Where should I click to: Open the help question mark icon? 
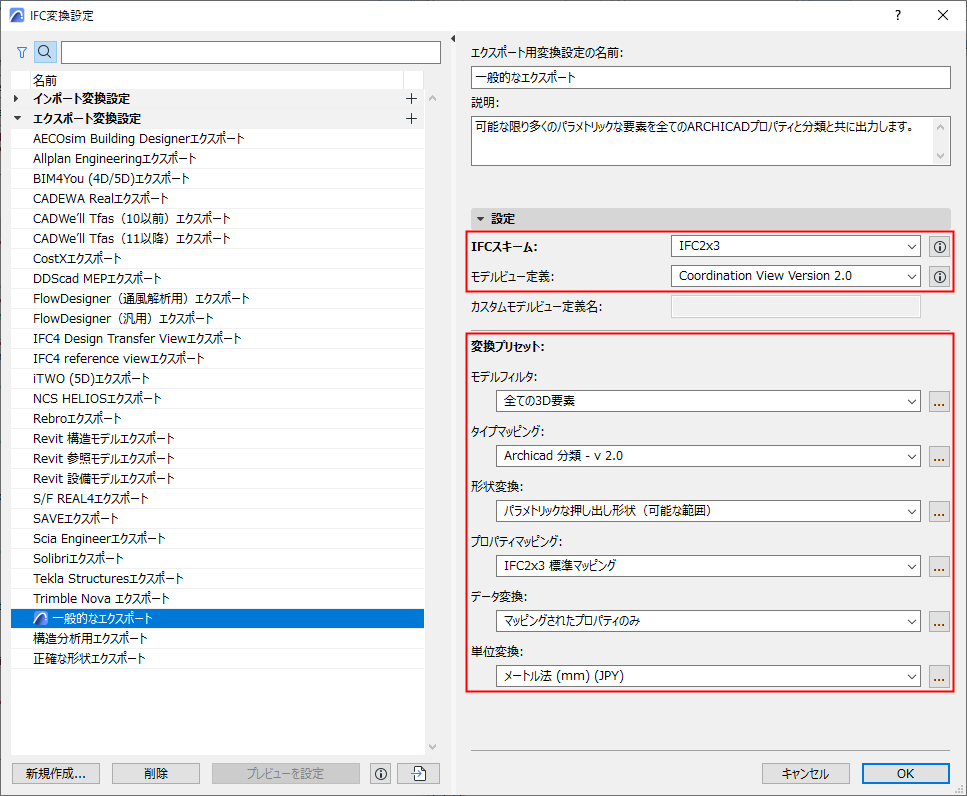click(x=897, y=15)
